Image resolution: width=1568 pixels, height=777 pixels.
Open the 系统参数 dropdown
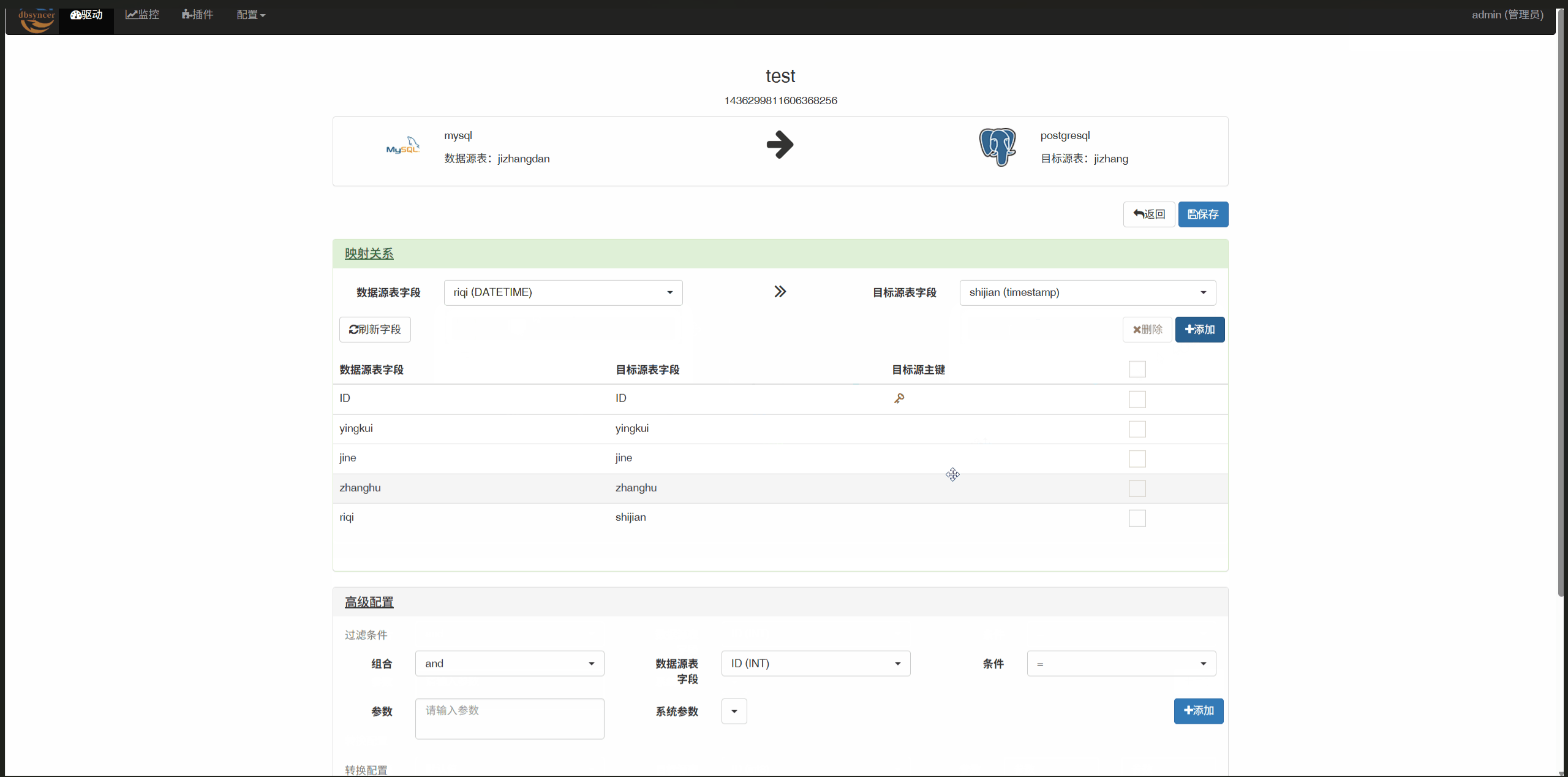point(734,711)
